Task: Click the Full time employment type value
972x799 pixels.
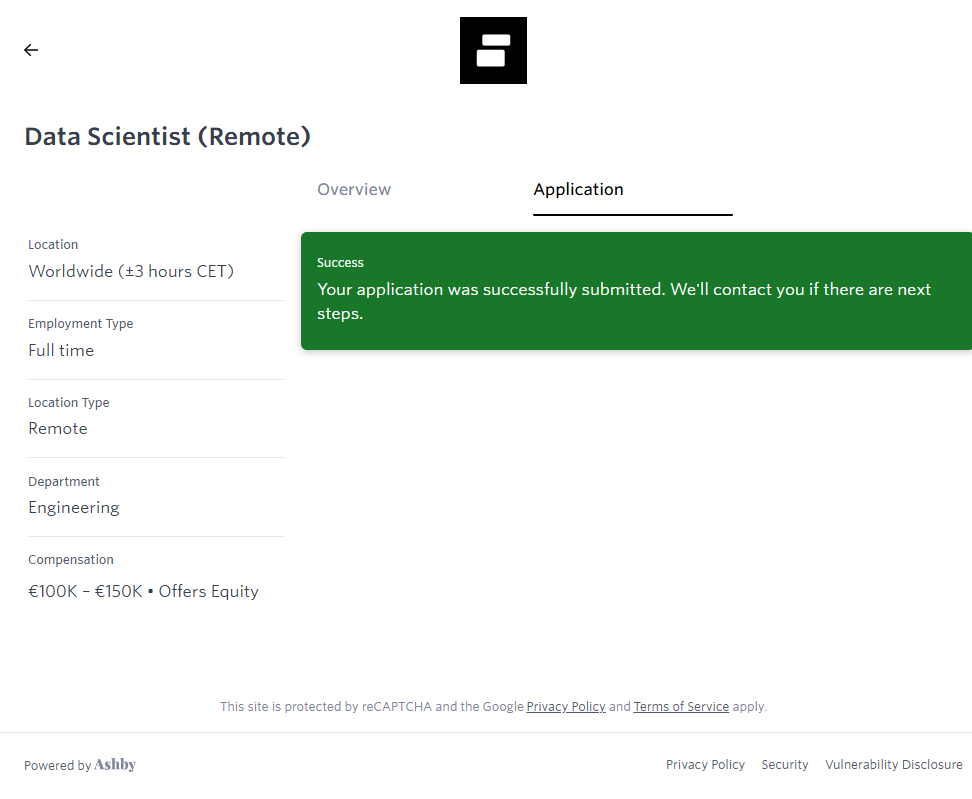Action: pyautogui.click(x=61, y=351)
